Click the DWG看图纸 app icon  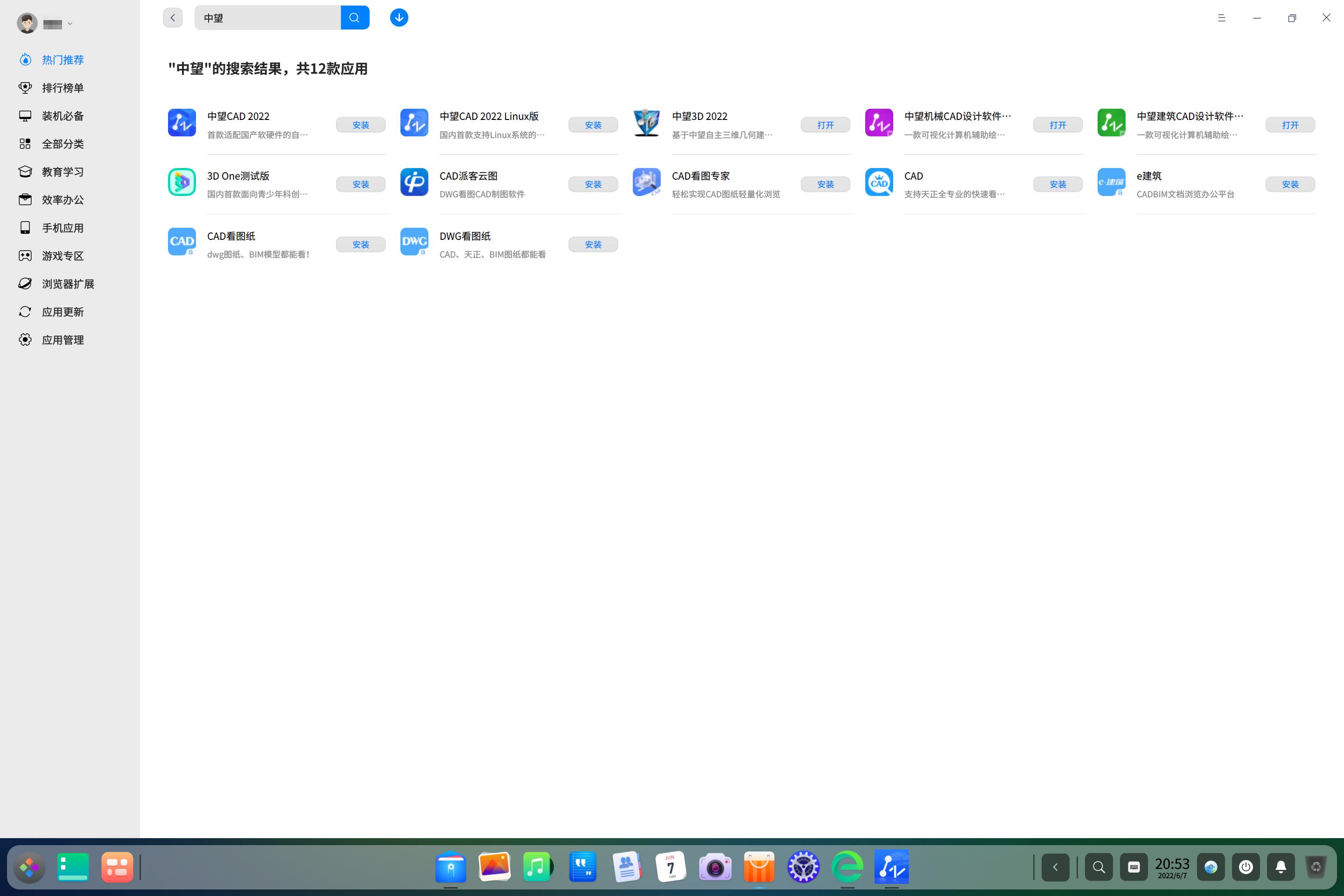tap(414, 242)
